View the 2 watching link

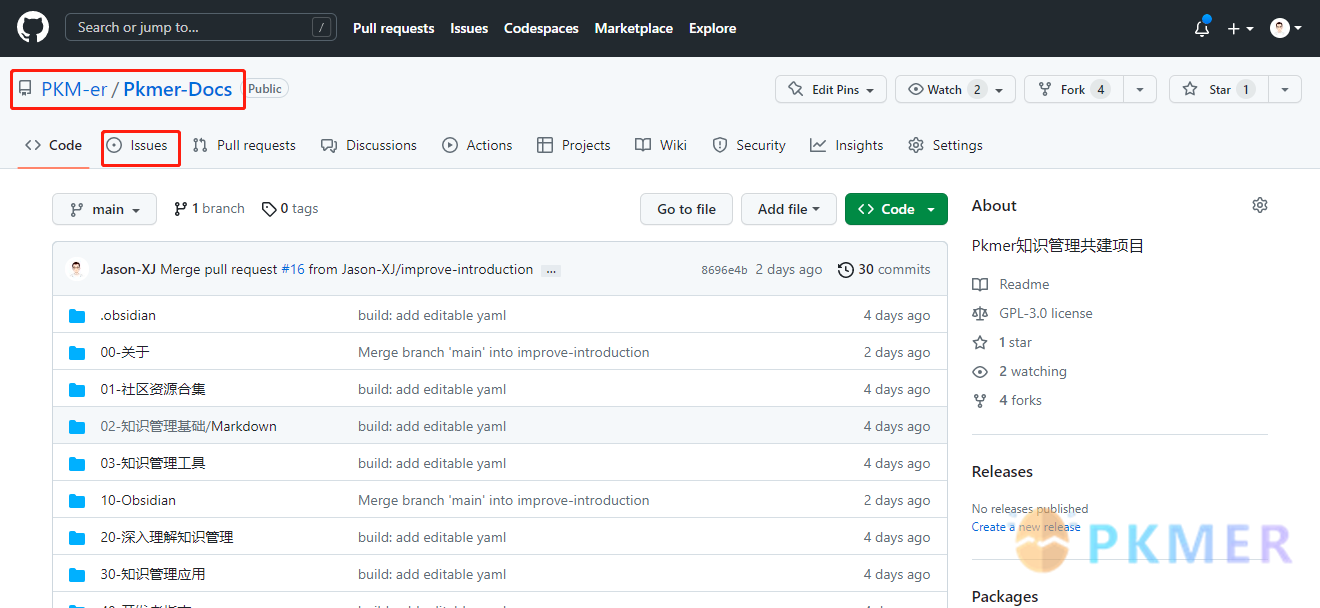pyautogui.click(x=1019, y=372)
